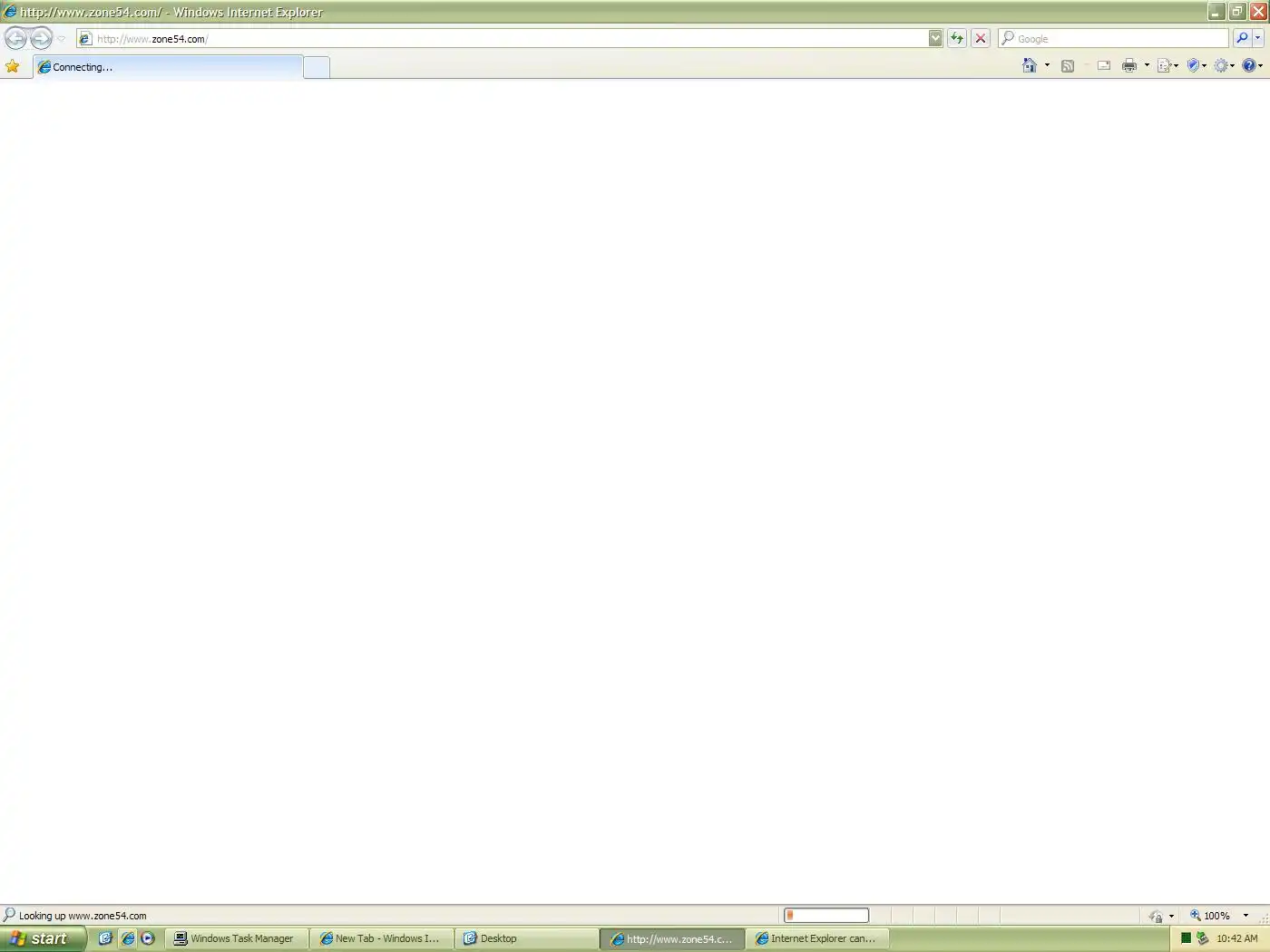The image size is (1270, 952).
Task: Expand the Home button dropdown arrow
Action: (x=1047, y=65)
